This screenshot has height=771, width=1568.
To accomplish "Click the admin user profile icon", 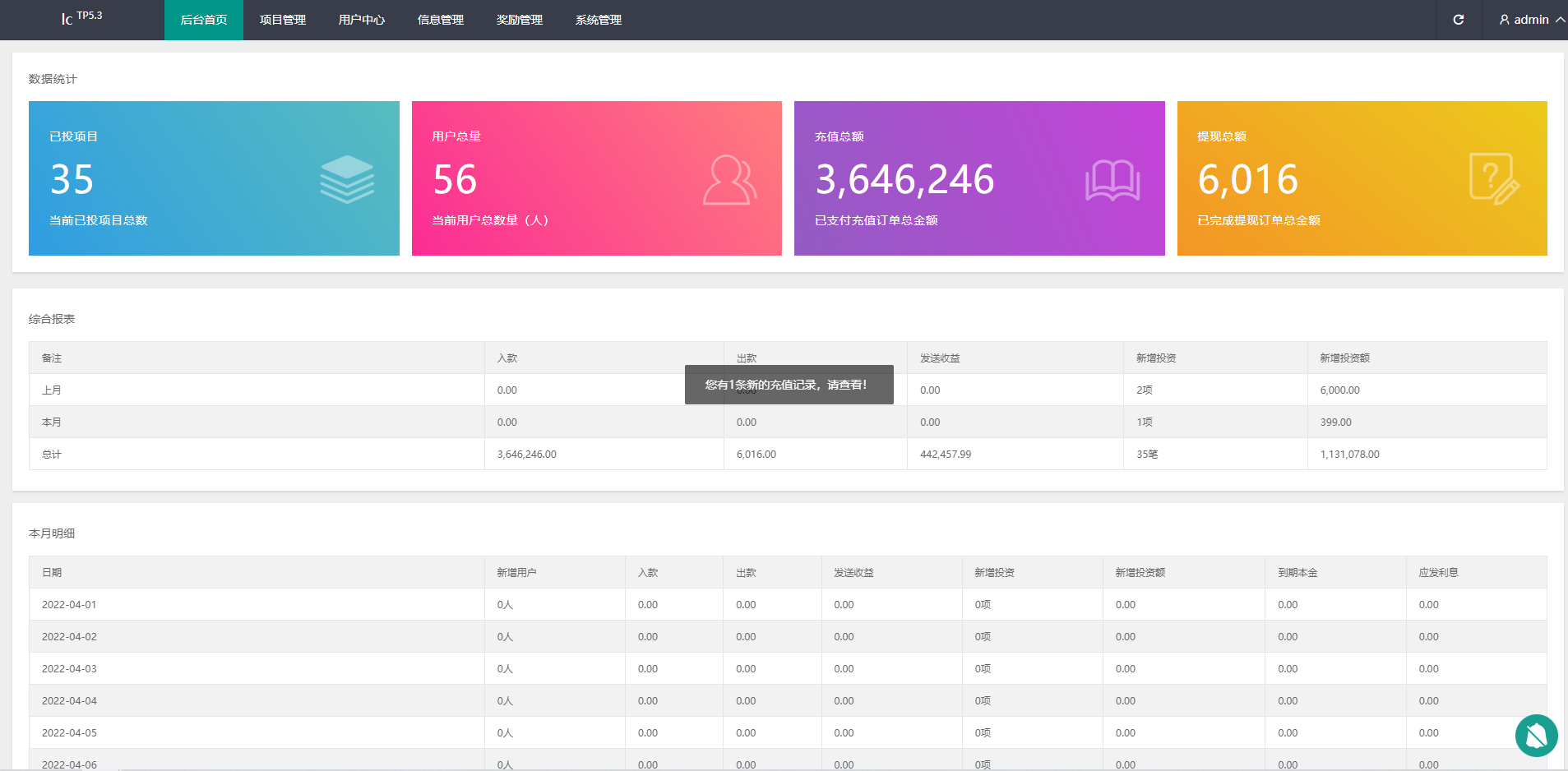I will pyautogui.click(x=1504, y=20).
